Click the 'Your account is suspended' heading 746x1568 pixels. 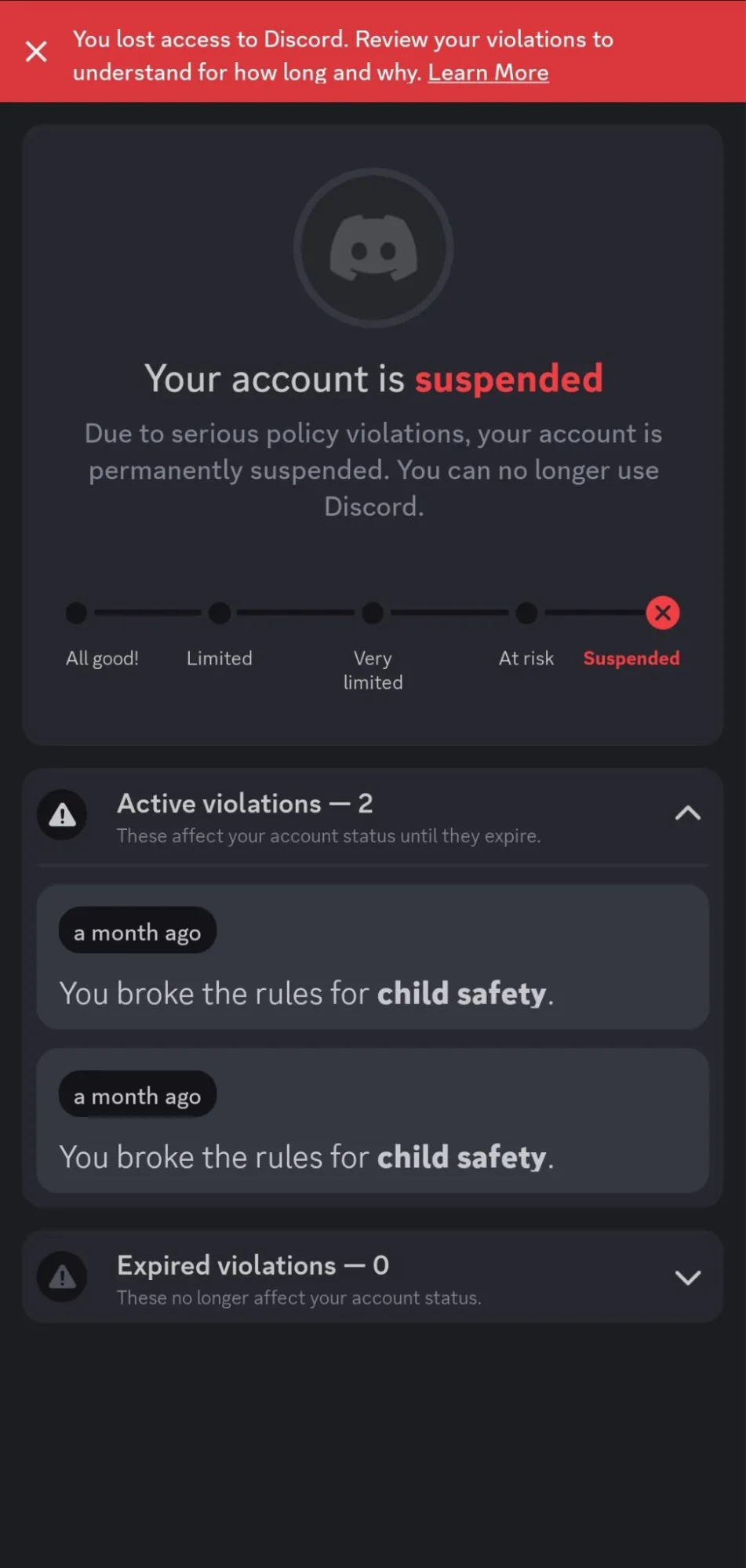point(373,379)
